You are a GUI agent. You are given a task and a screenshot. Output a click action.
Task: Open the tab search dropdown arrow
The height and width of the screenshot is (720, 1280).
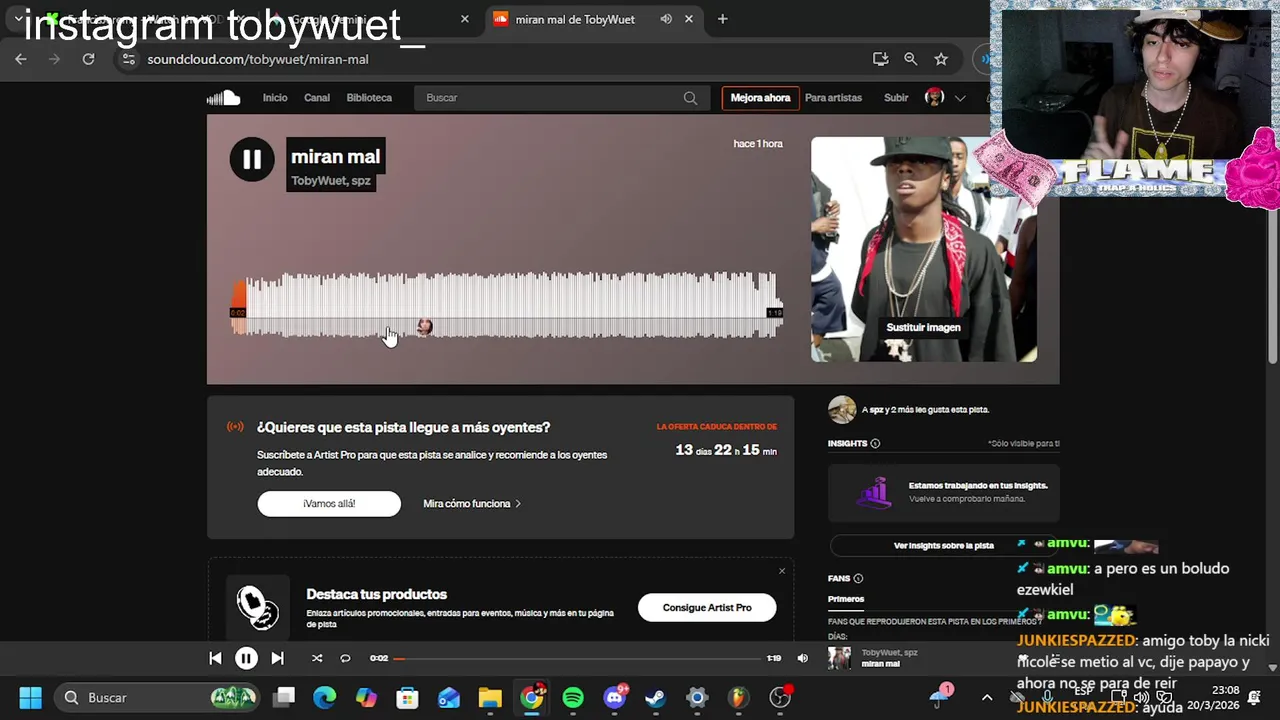tap(18, 19)
